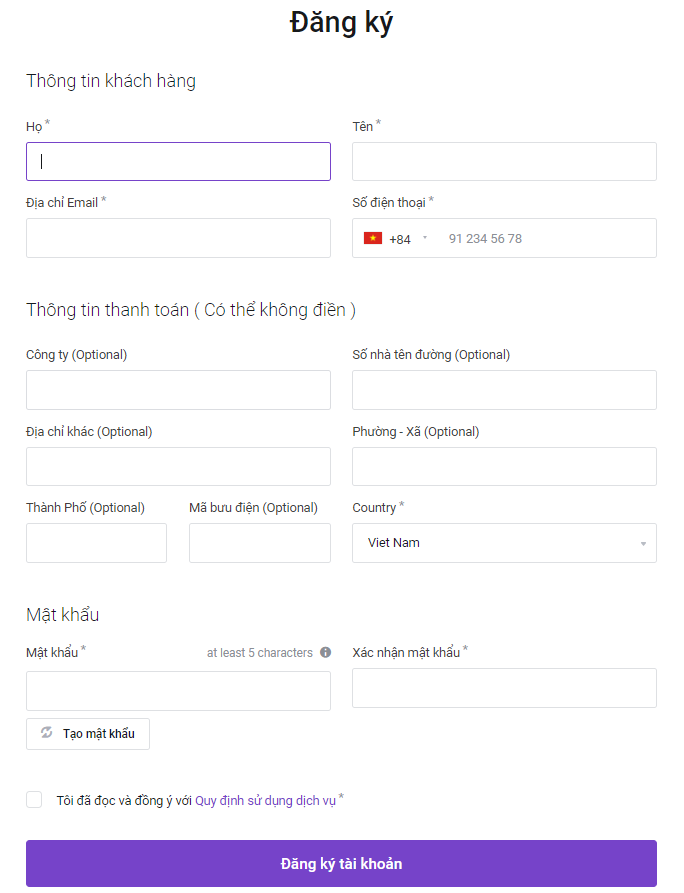Click the Mã bưu điện input field
684x893 pixels.
point(260,543)
